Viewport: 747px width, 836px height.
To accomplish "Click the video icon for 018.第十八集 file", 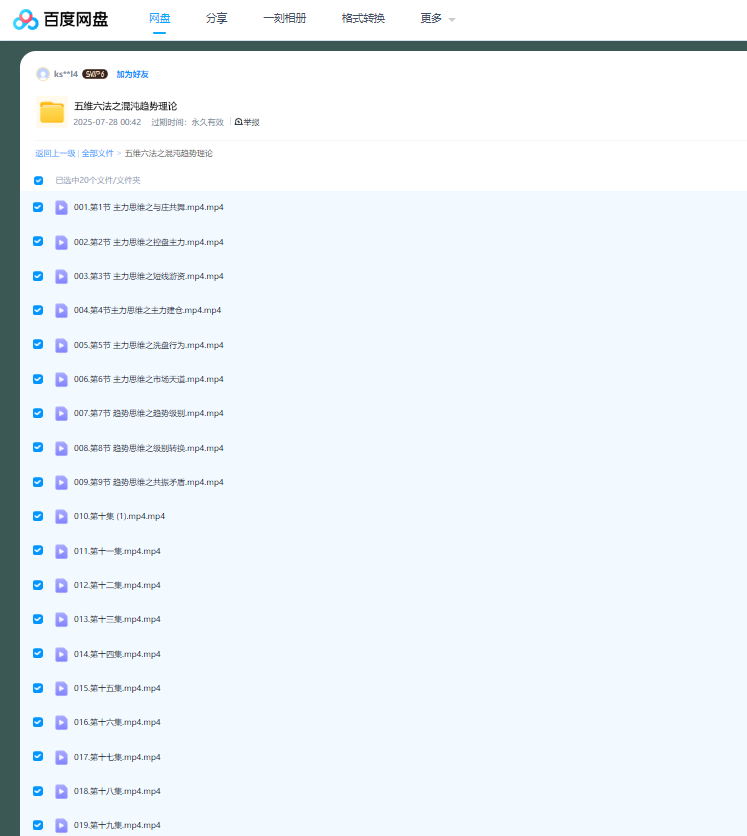I will tap(61, 791).
